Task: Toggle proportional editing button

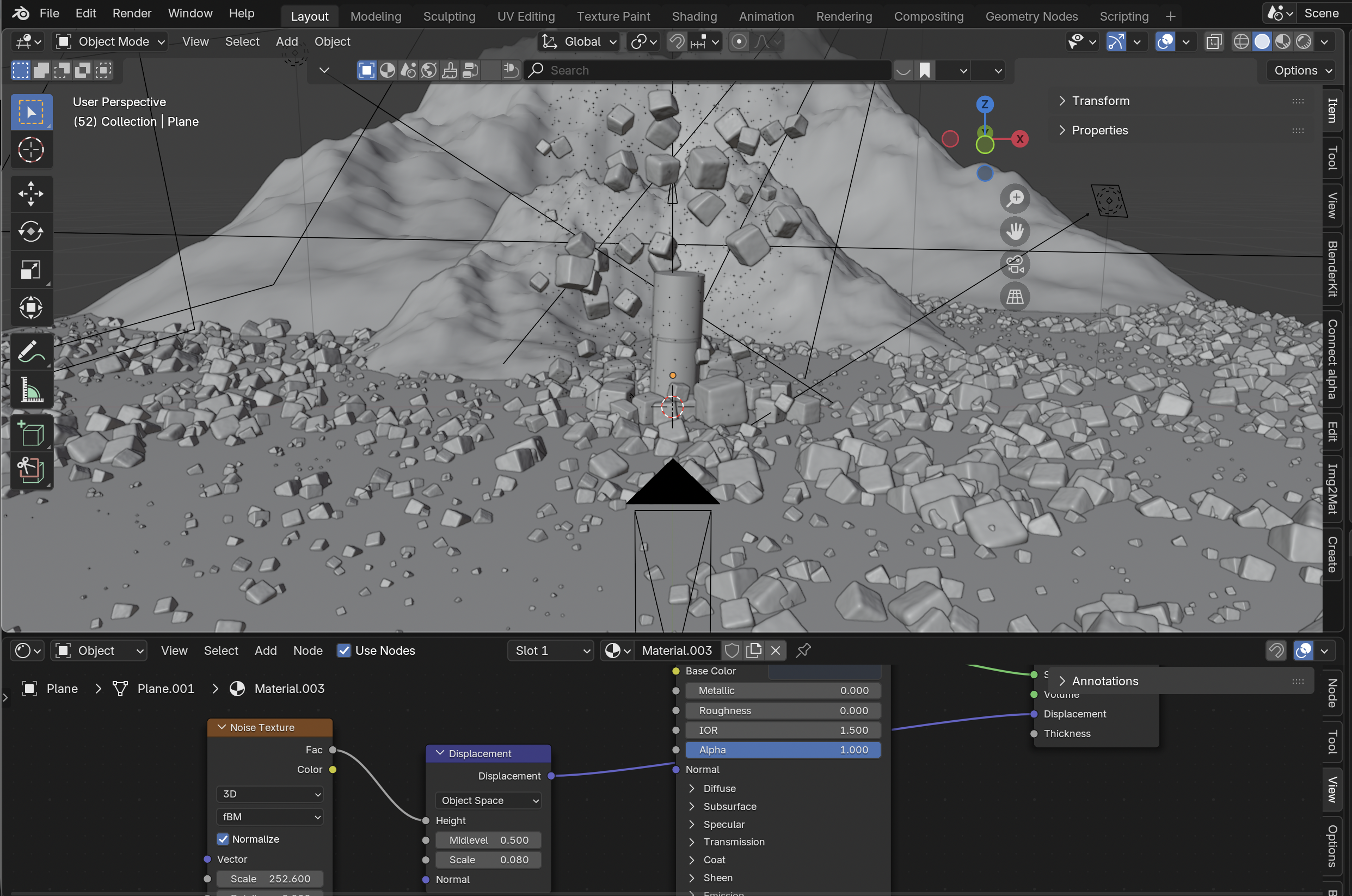Action: pyautogui.click(x=739, y=42)
